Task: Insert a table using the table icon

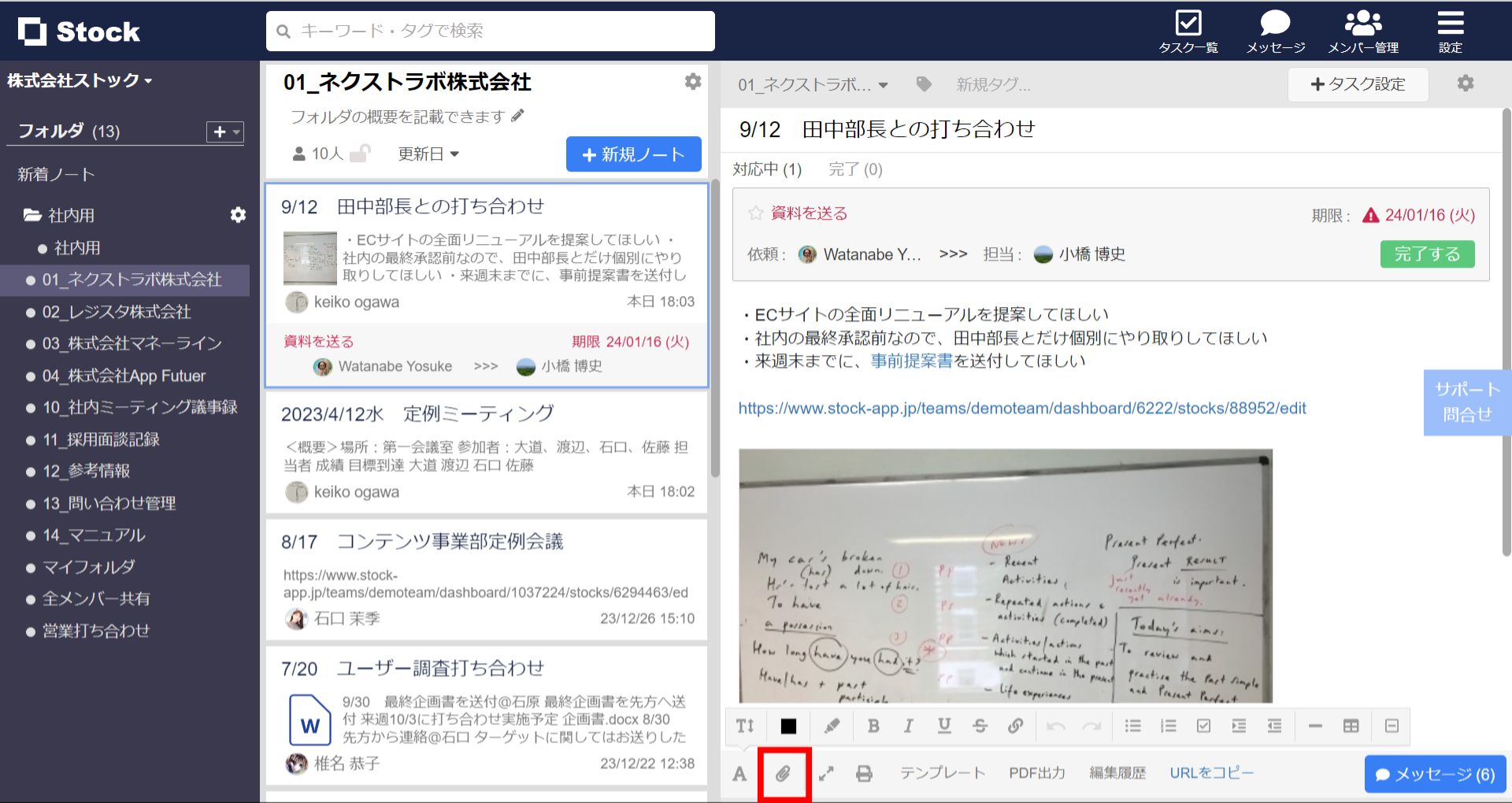Action: (1351, 726)
